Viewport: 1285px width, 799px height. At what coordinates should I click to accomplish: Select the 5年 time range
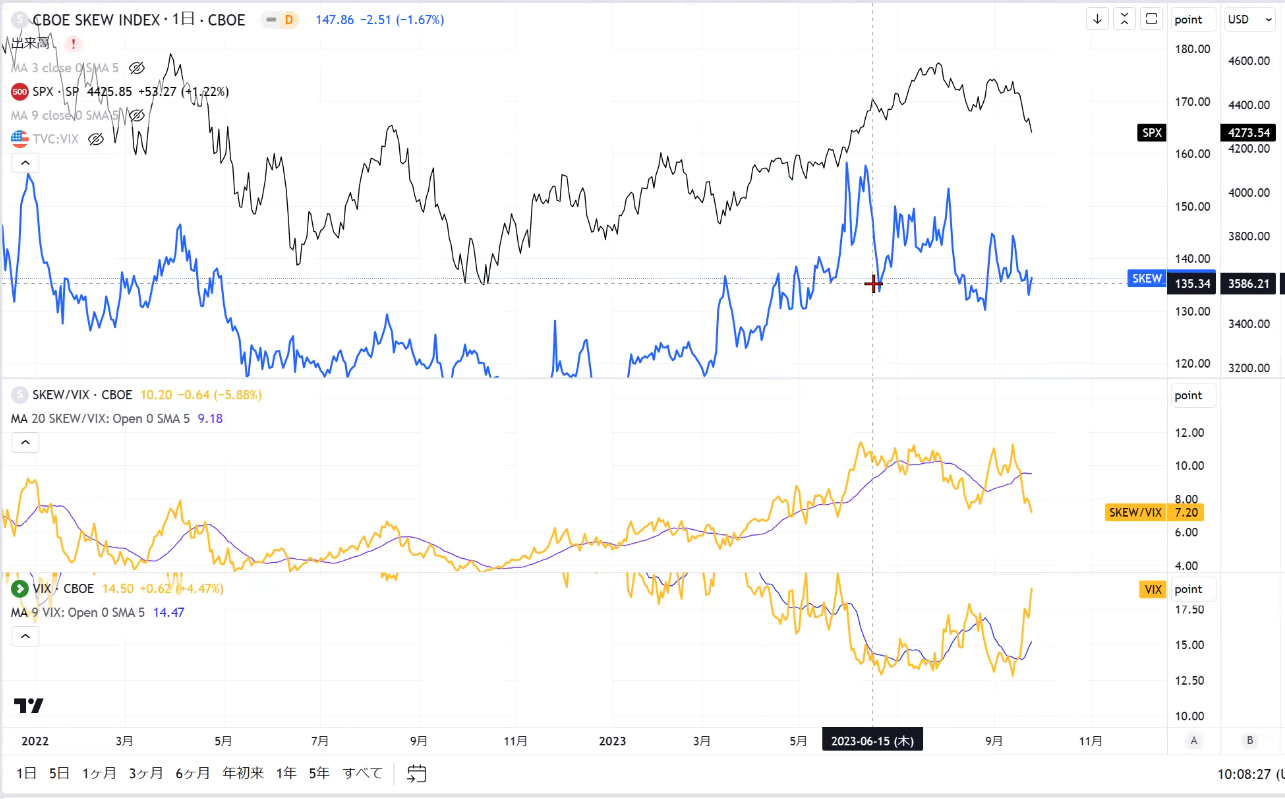coord(319,773)
